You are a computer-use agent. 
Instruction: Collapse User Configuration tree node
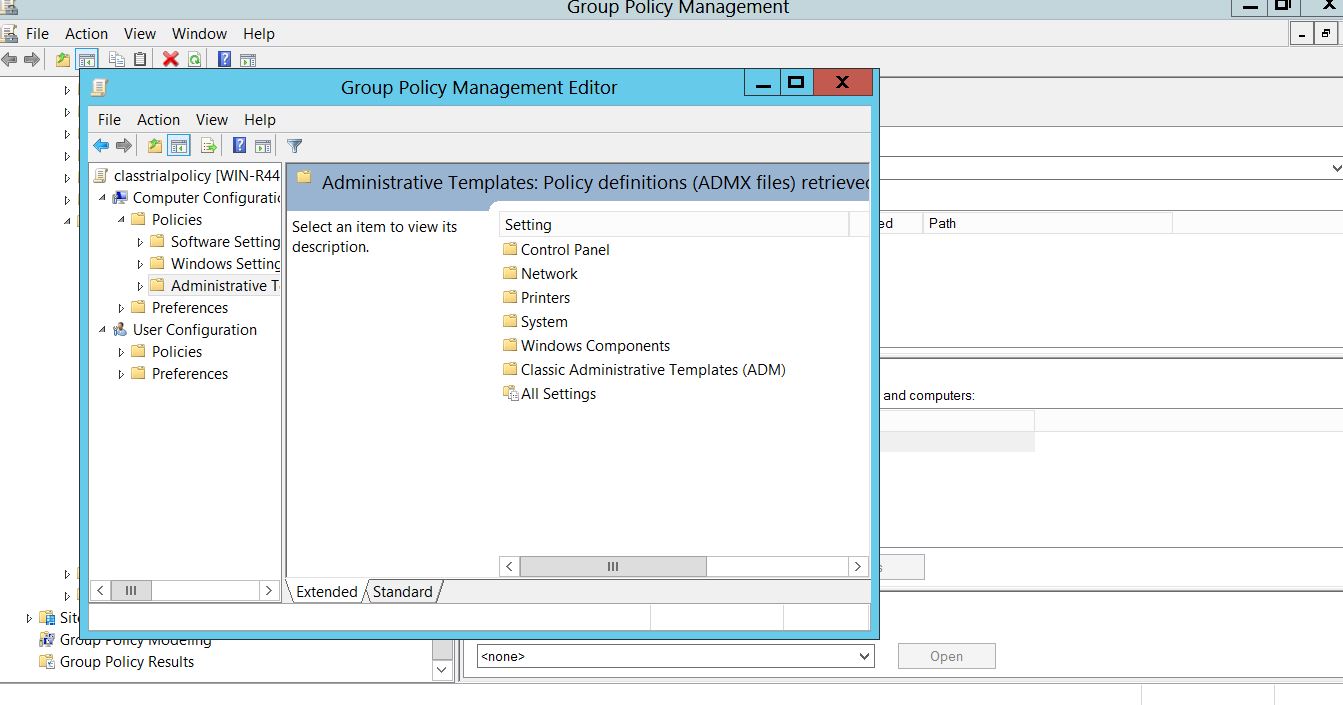point(103,330)
